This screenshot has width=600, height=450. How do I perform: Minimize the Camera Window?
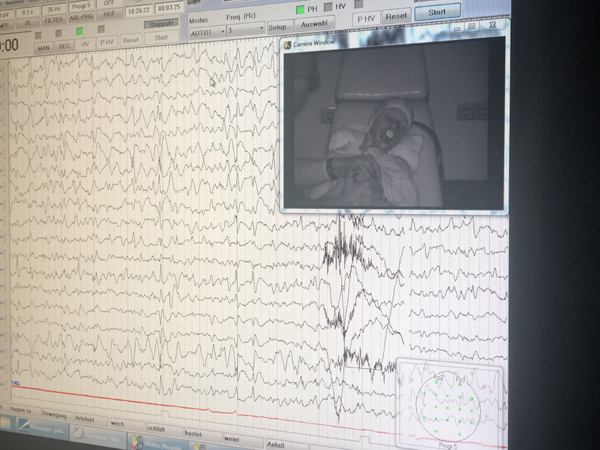[x=457, y=28]
